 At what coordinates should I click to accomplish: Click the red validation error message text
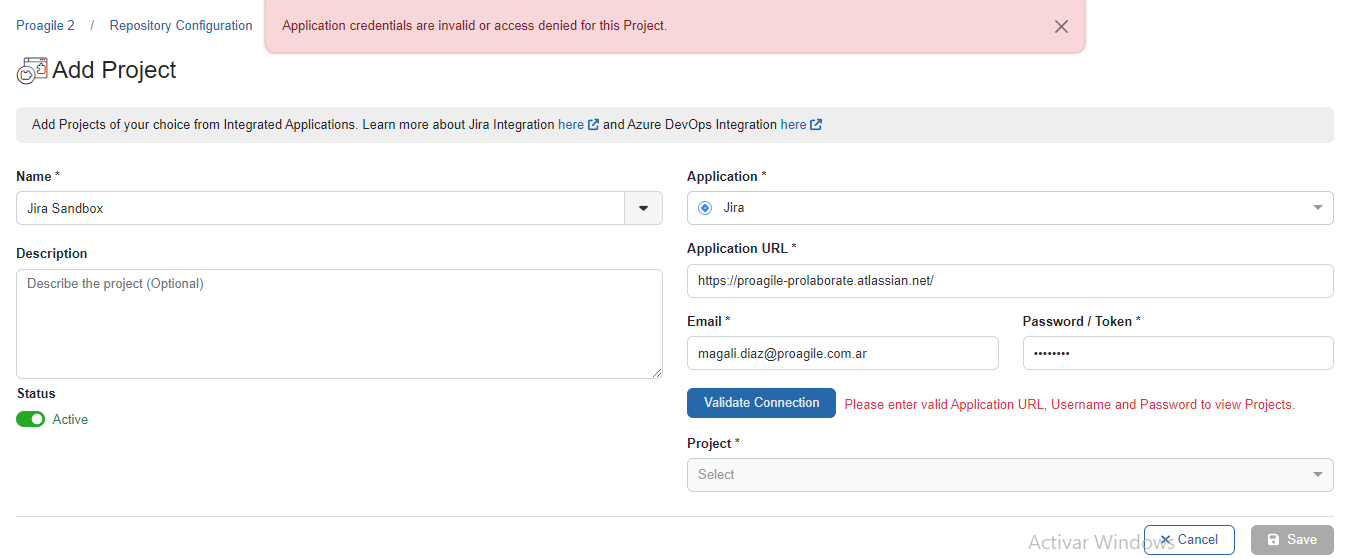pyautogui.click(x=1070, y=405)
